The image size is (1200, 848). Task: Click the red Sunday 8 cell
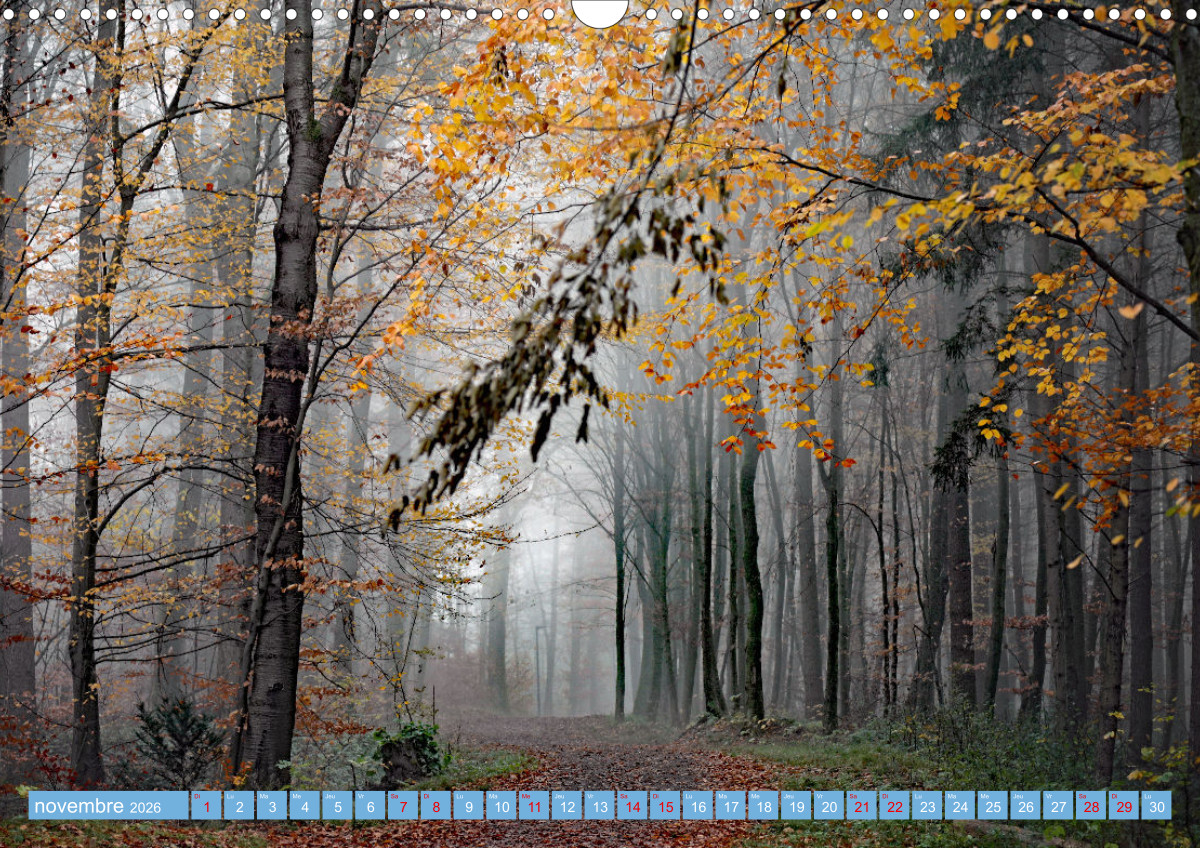[435, 806]
